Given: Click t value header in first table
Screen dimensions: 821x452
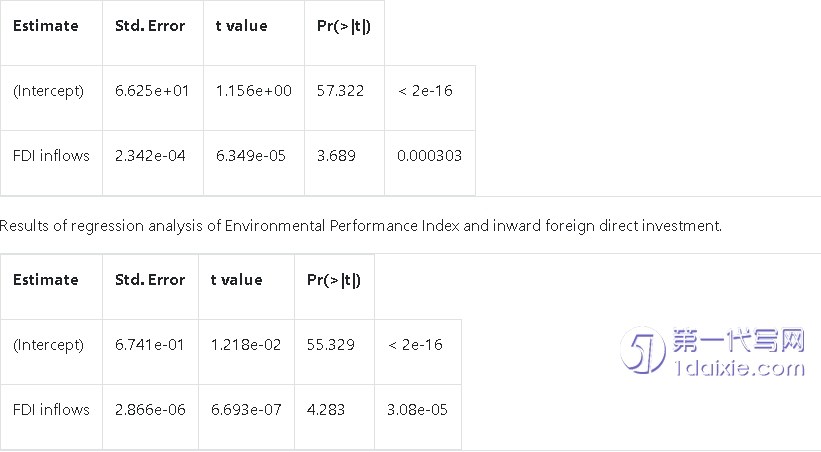Looking at the screenshot, I should pos(241,26).
